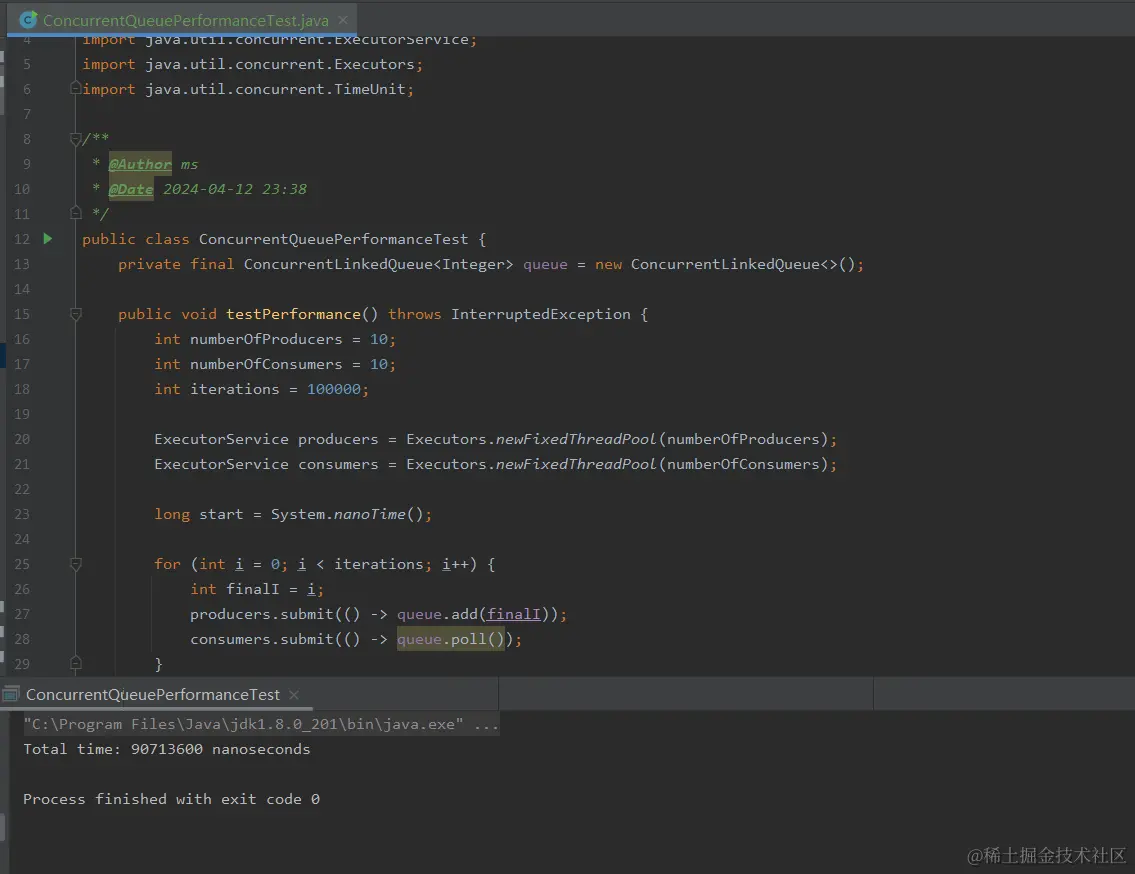This screenshot has width=1135, height=874.
Task: Close the ConcurrentQueuePerformanceTest run tab
Action: (294, 694)
